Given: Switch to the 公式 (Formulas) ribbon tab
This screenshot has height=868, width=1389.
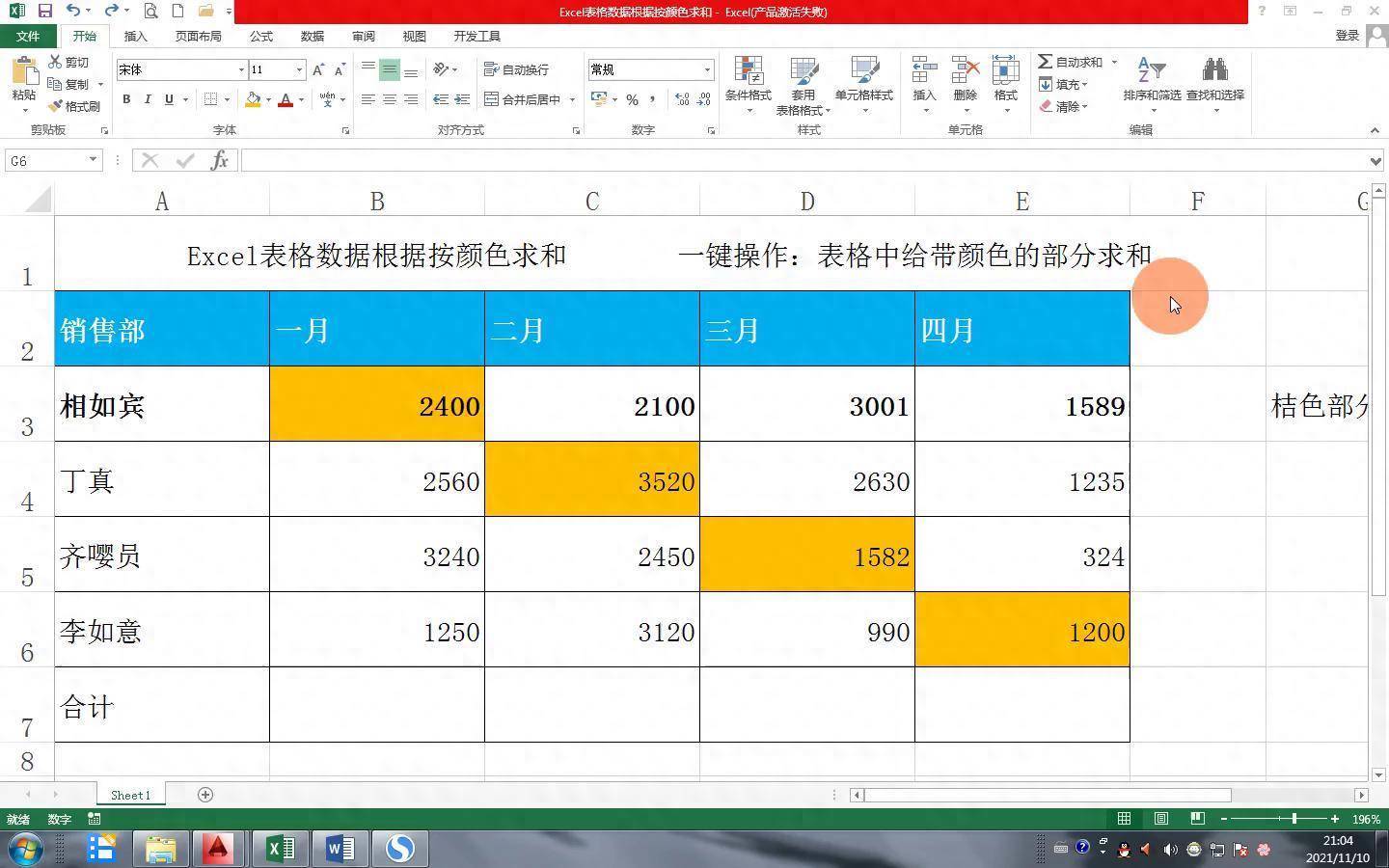Looking at the screenshot, I should [261, 36].
